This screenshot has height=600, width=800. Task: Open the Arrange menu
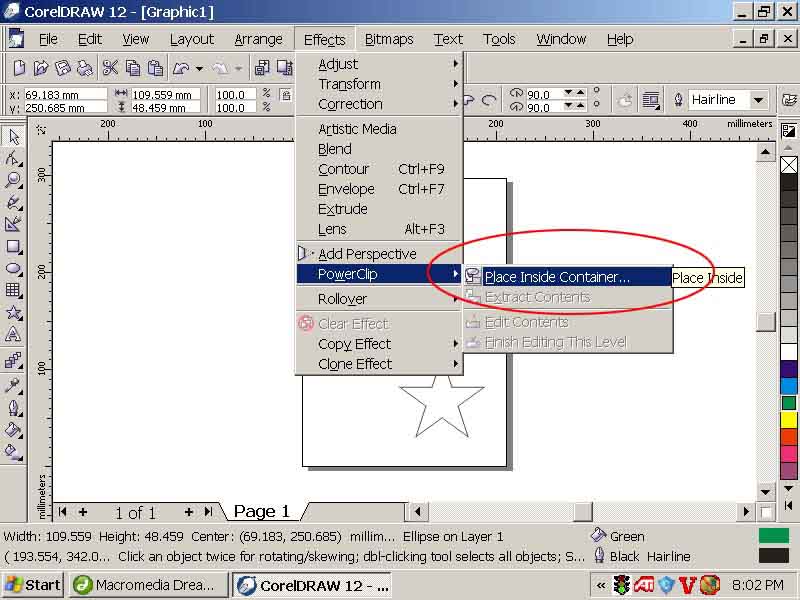tap(258, 39)
